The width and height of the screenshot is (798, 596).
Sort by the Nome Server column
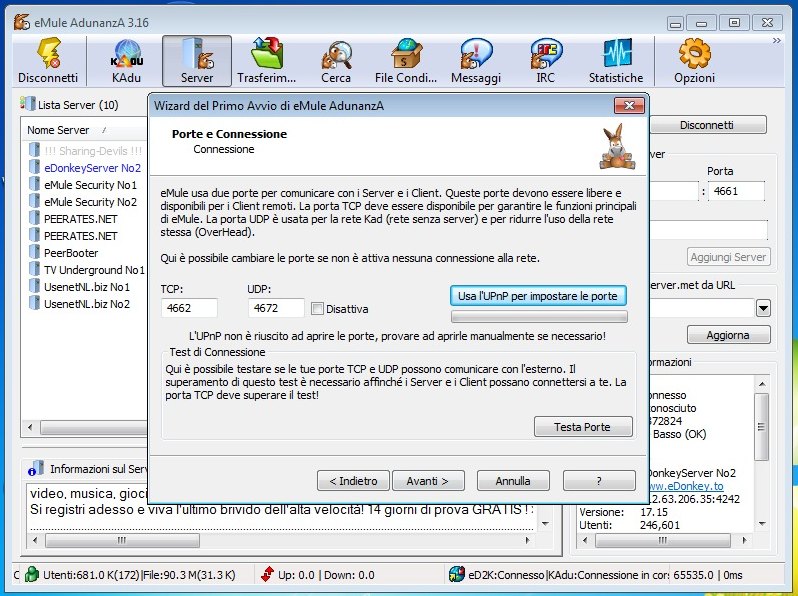click(58, 130)
